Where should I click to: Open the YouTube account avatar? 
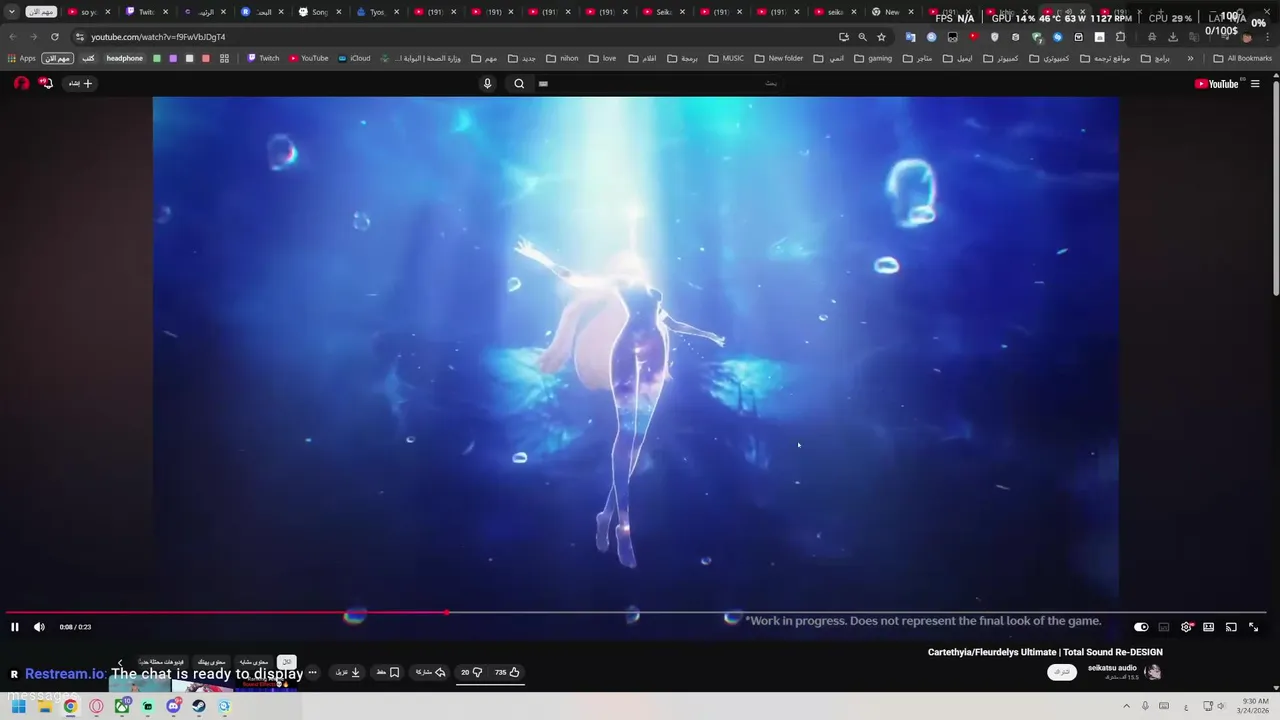click(x=21, y=83)
